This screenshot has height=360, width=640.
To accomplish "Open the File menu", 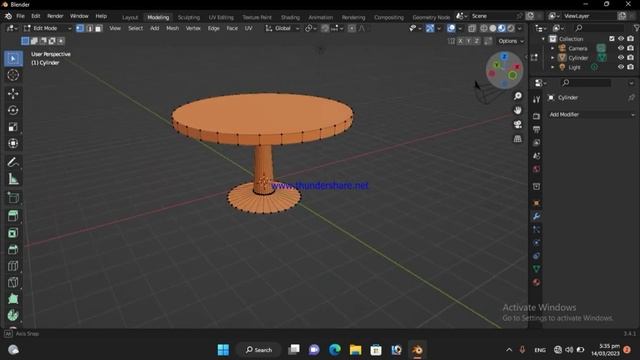I will pyautogui.click(x=20, y=16).
